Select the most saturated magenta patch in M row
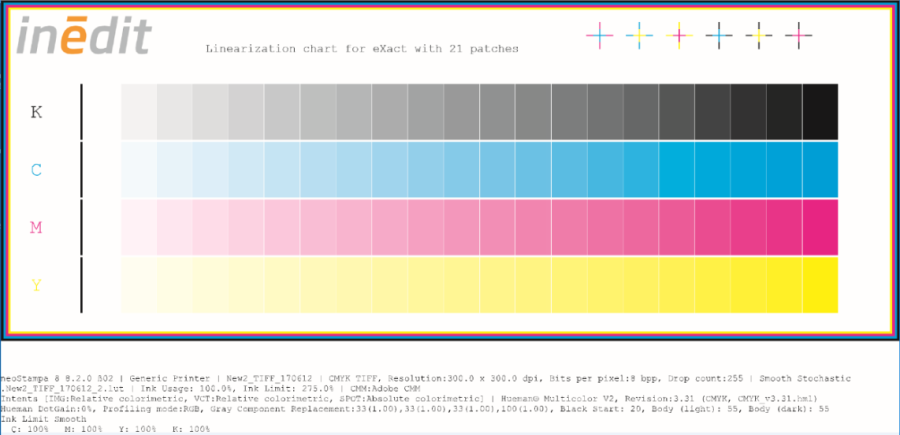900x435 pixels. point(820,227)
